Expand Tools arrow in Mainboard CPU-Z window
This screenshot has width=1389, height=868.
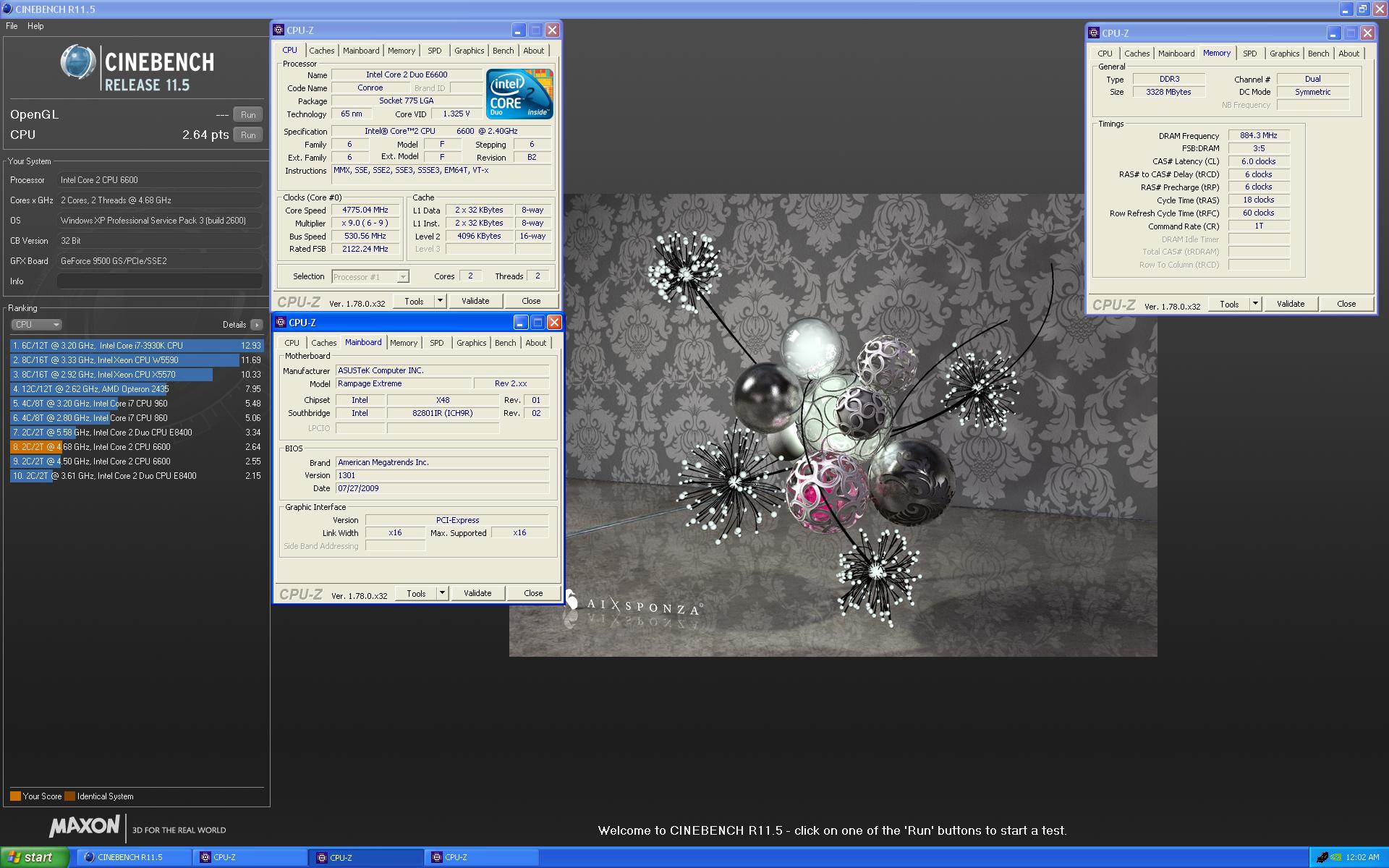(x=442, y=593)
